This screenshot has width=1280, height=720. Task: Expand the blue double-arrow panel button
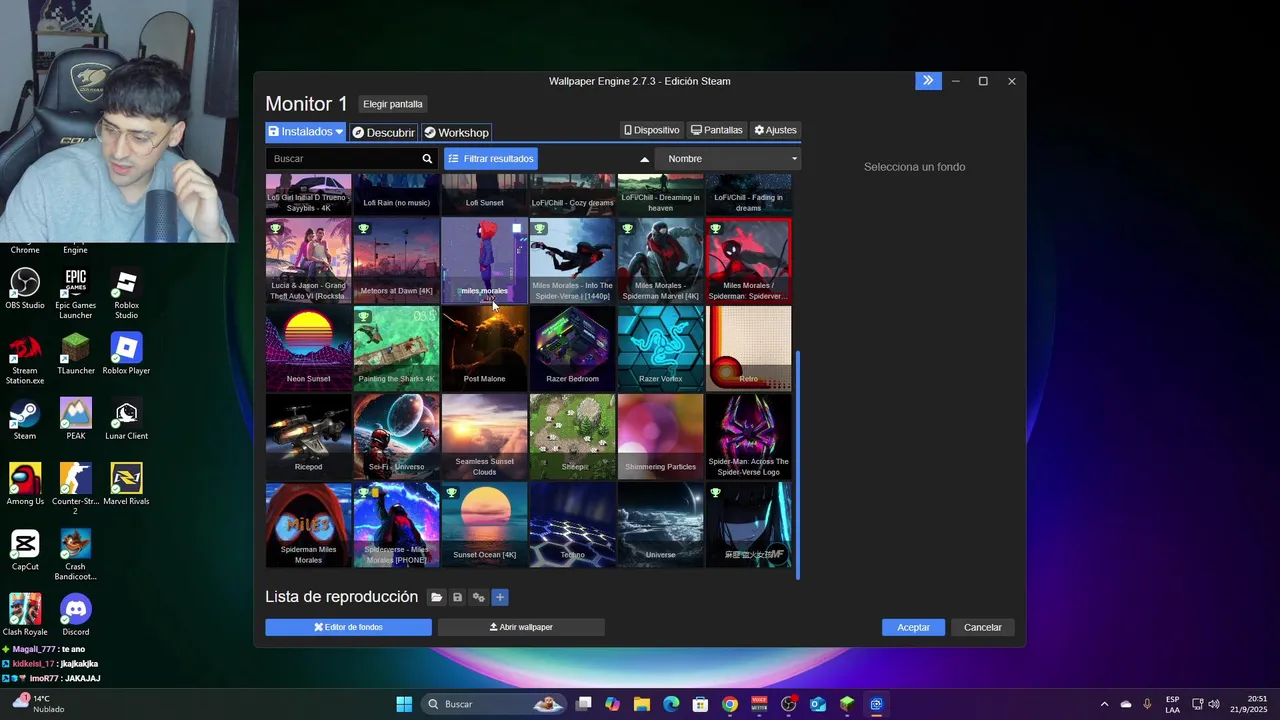[928, 81]
